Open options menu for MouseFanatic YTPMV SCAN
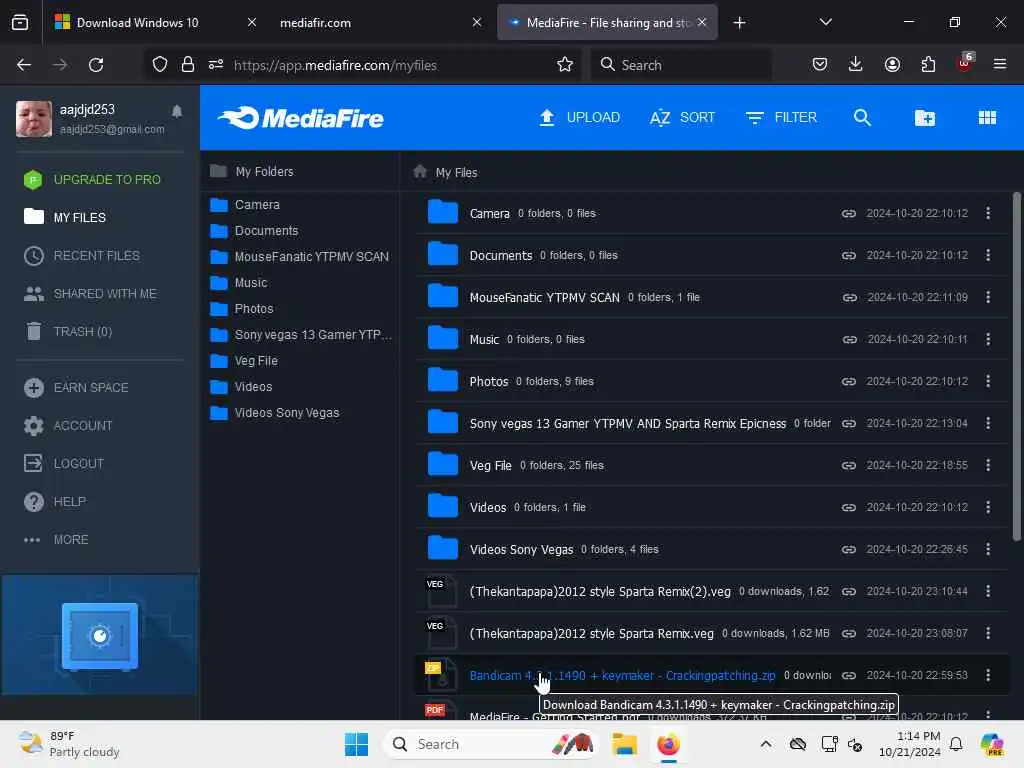Image resolution: width=1024 pixels, height=768 pixels. click(x=987, y=297)
